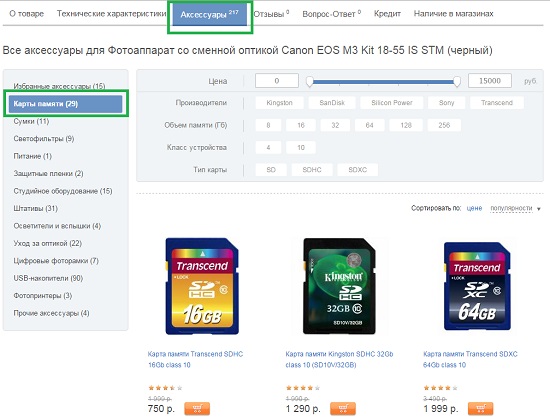Open Осветители и вспышки (4) category
Screen dimensions: 550x418
tap(57, 226)
